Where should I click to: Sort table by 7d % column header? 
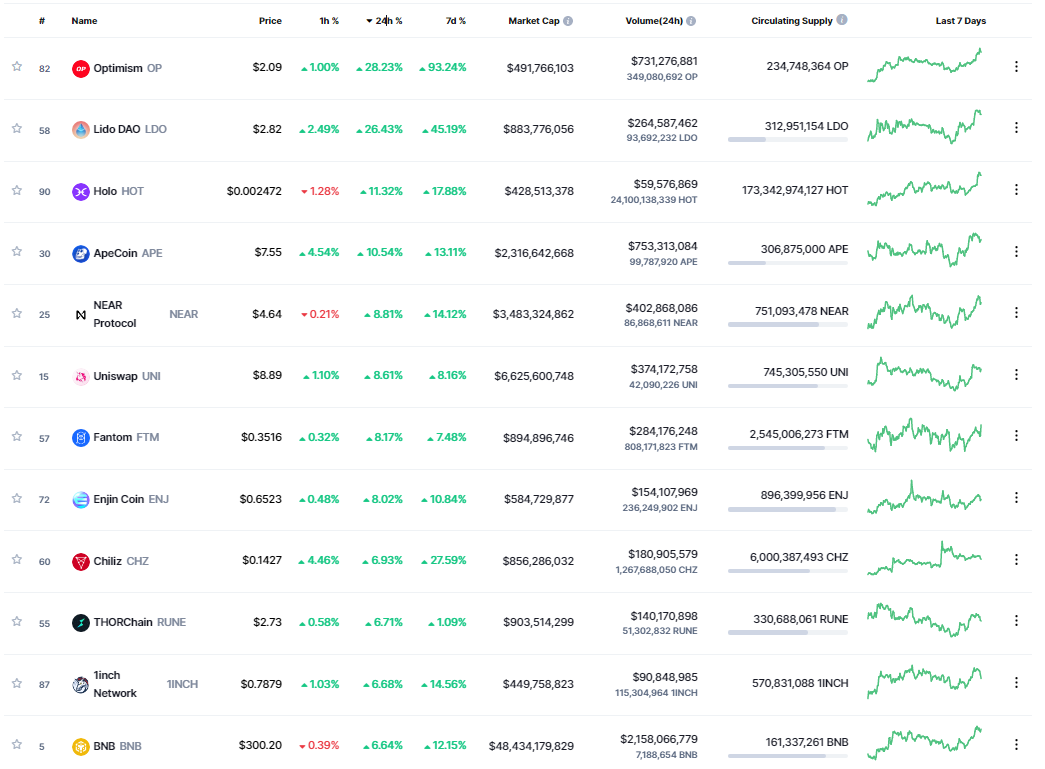[x=456, y=21]
